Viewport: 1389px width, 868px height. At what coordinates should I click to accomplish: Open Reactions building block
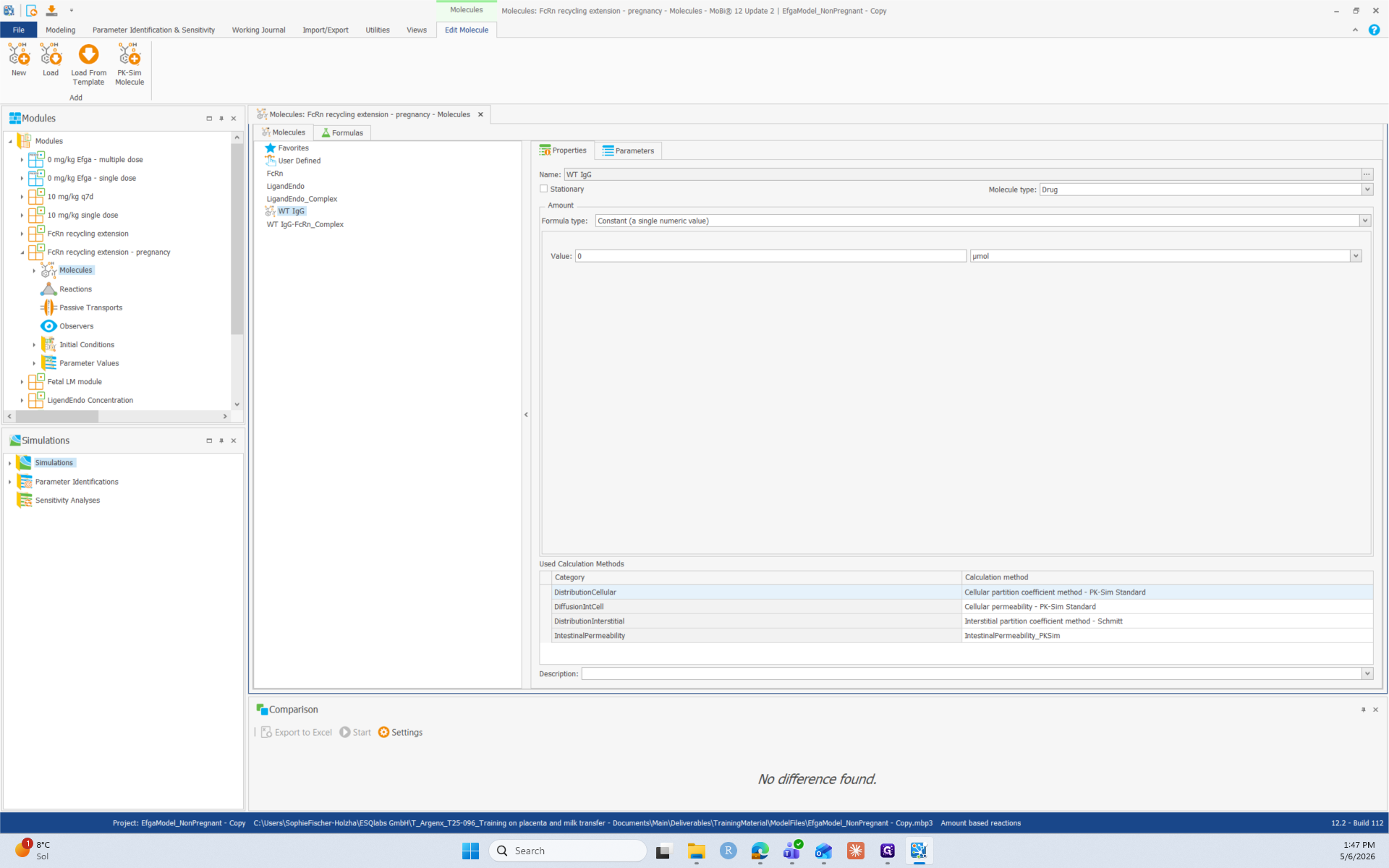pyautogui.click(x=75, y=289)
